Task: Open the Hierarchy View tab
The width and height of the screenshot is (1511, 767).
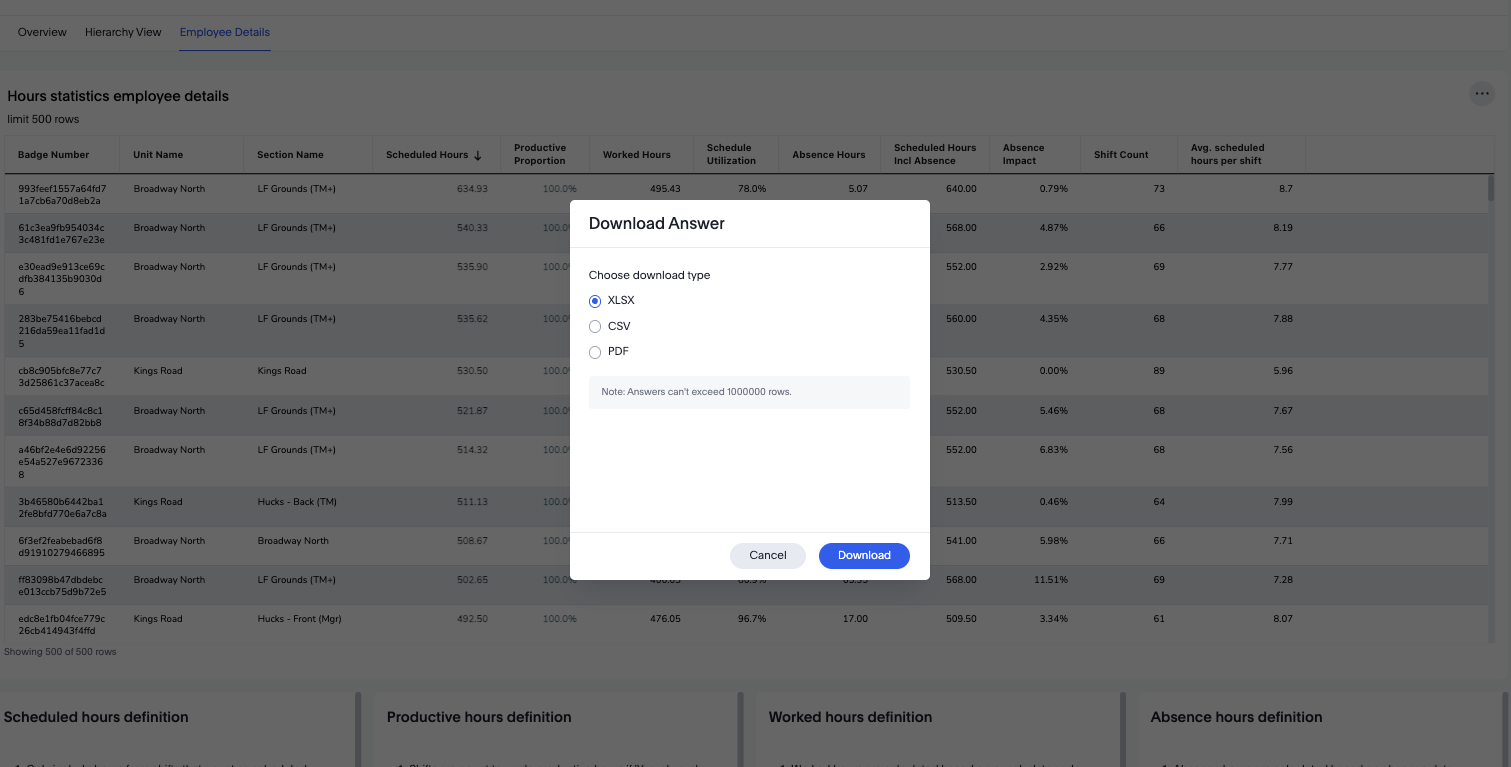Action: pyautogui.click(x=123, y=32)
